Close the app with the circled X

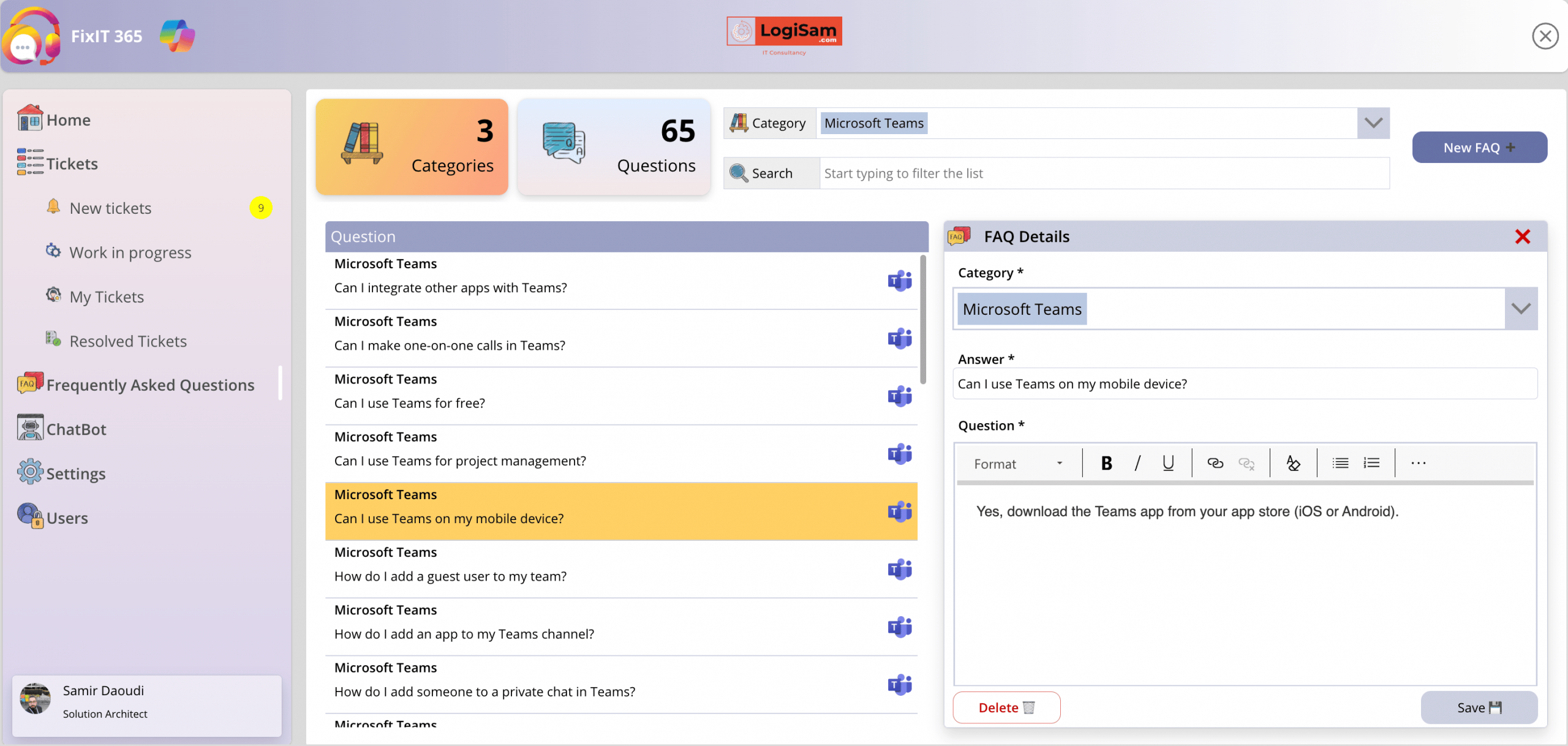tap(1545, 36)
